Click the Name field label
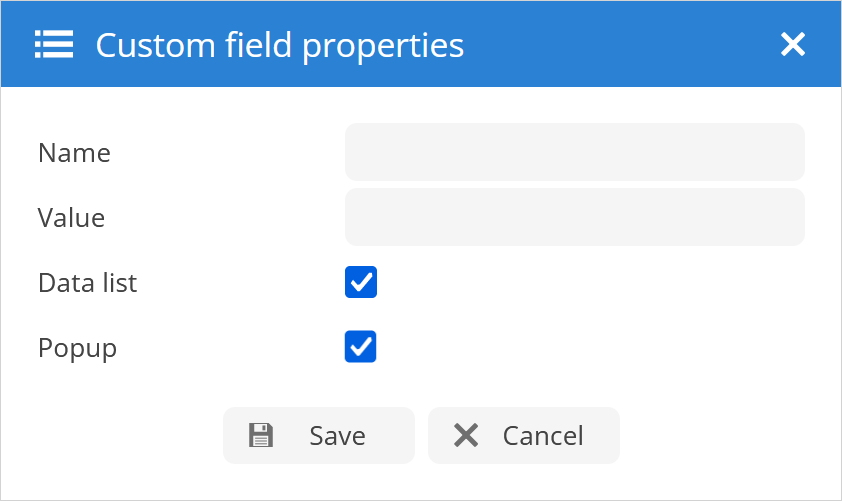 pos(74,153)
